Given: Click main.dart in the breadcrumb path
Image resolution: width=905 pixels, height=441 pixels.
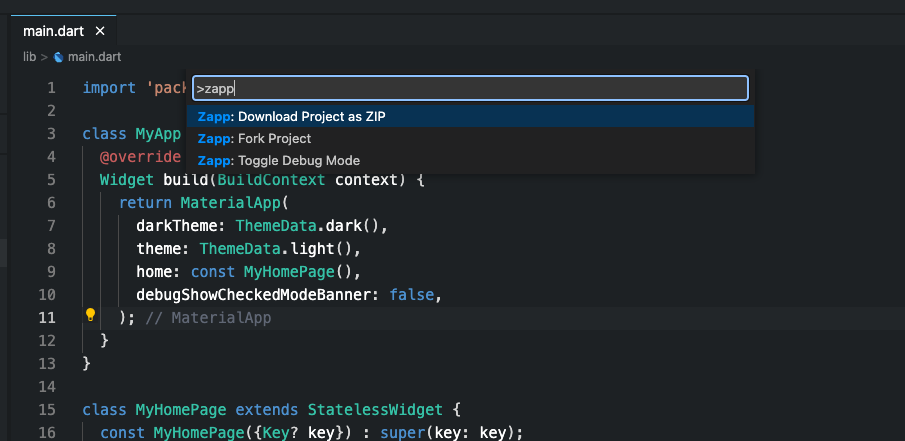Looking at the screenshot, I should 95,57.
